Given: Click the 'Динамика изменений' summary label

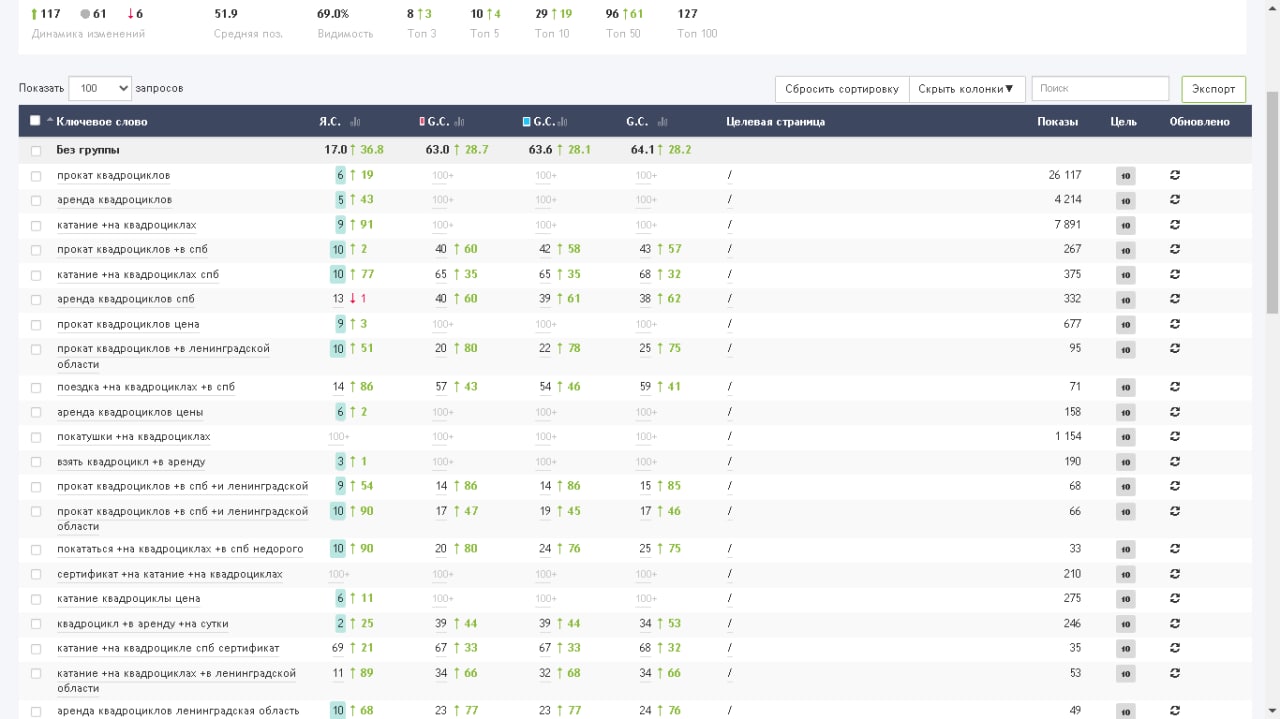Looking at the screenshot, I should (x=88, y=34).
